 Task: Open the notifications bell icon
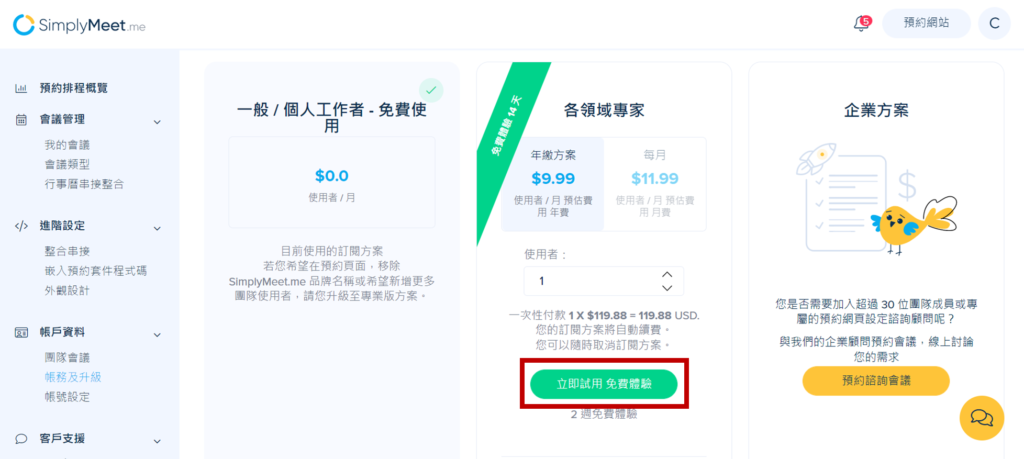[862, 24]
